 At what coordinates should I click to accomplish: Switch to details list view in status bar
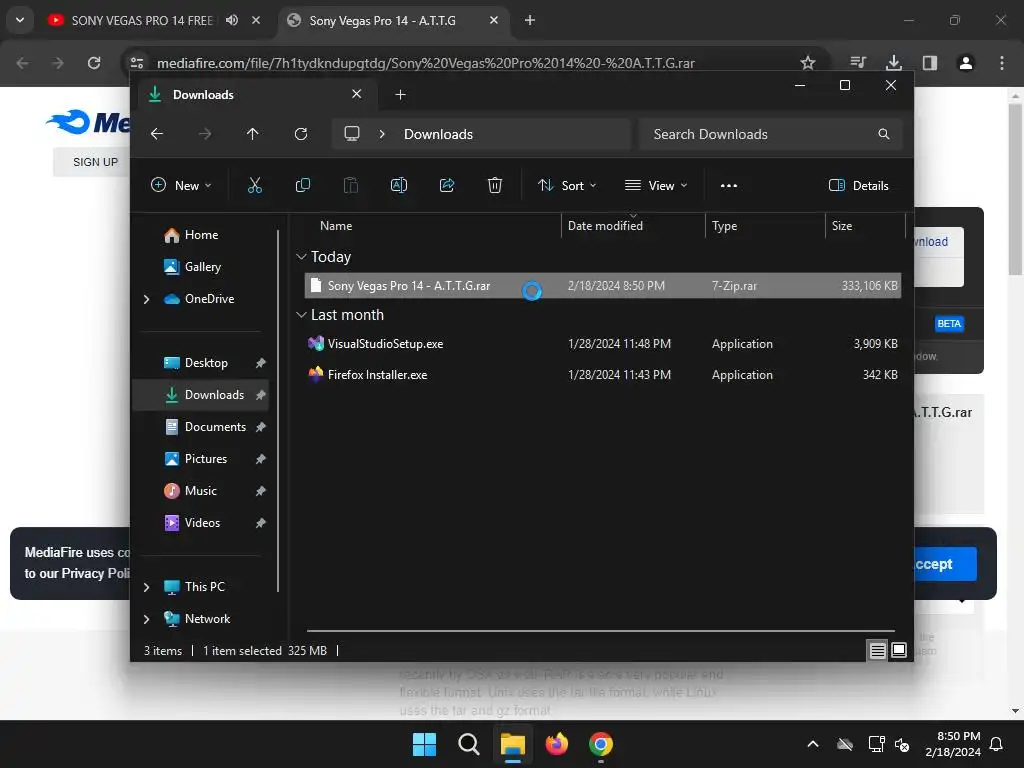click(x=877, y=650)
